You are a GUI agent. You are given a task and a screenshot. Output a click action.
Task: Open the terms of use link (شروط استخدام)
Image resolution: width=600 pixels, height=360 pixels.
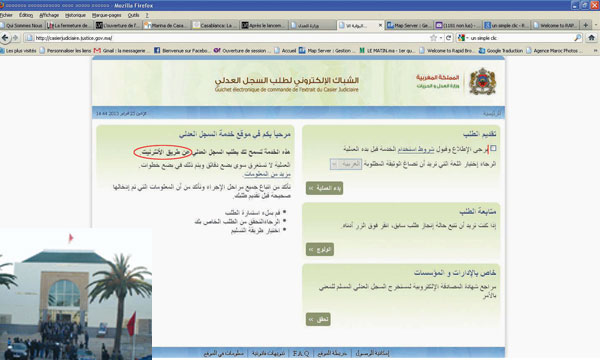point(416,150)
